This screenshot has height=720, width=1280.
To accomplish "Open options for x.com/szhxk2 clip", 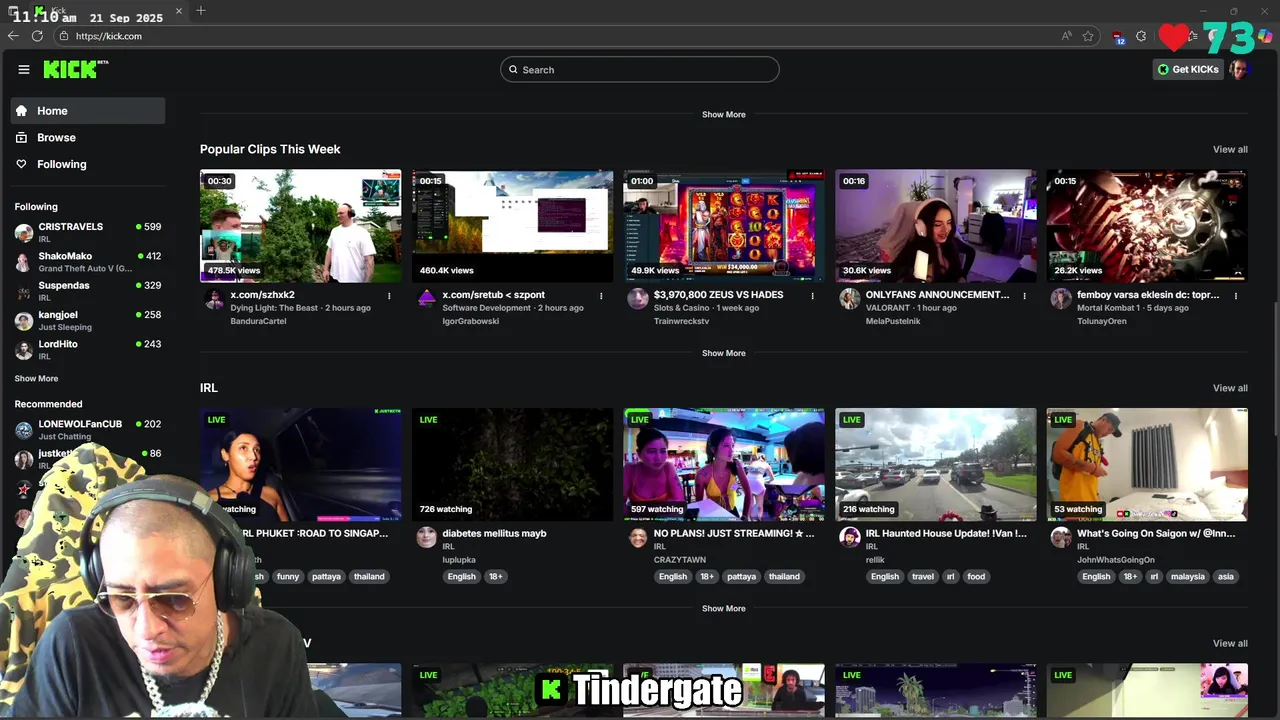I will (x=389, y=296).
